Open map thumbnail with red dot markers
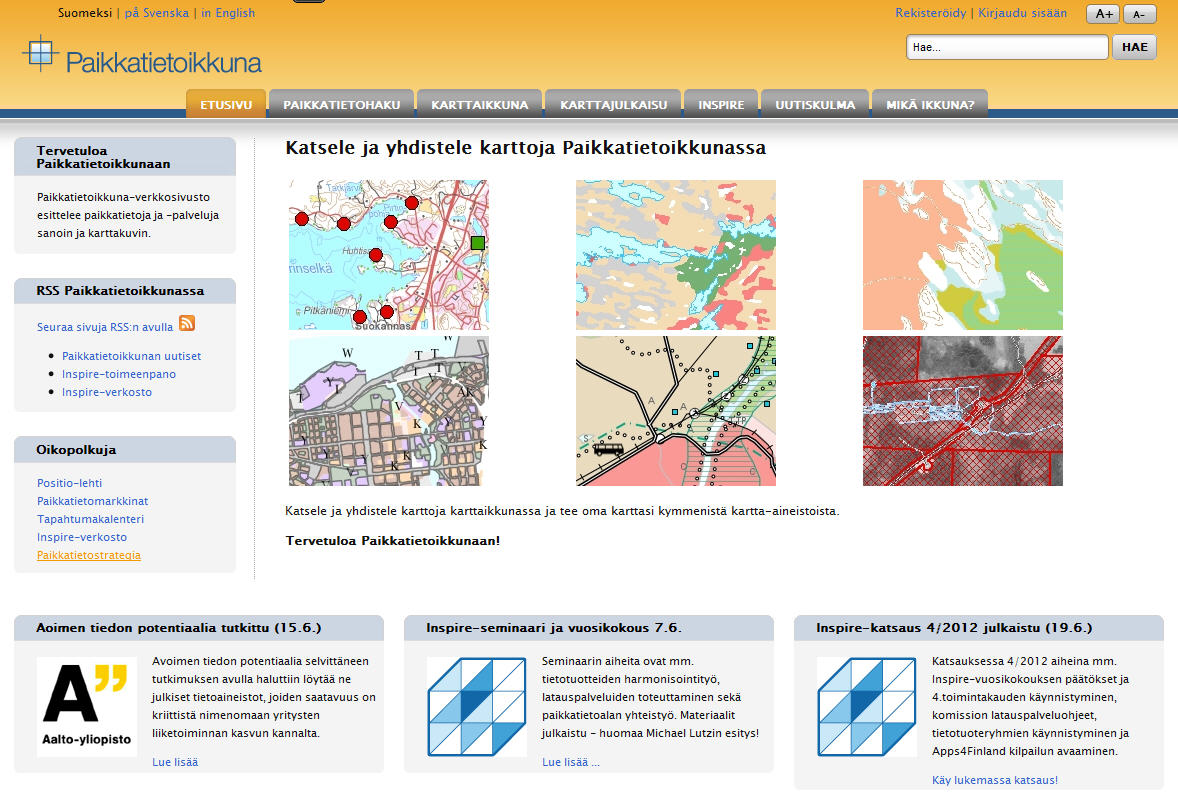The image size is (1178, 805). 388,255
